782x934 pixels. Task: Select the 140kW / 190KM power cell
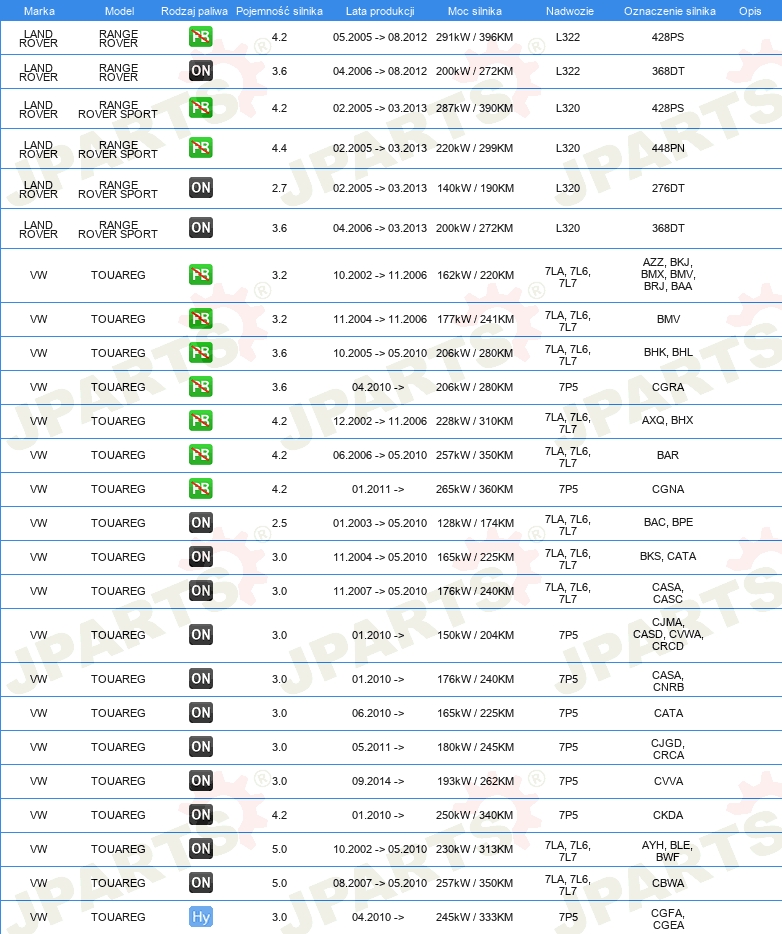[475, 188]
